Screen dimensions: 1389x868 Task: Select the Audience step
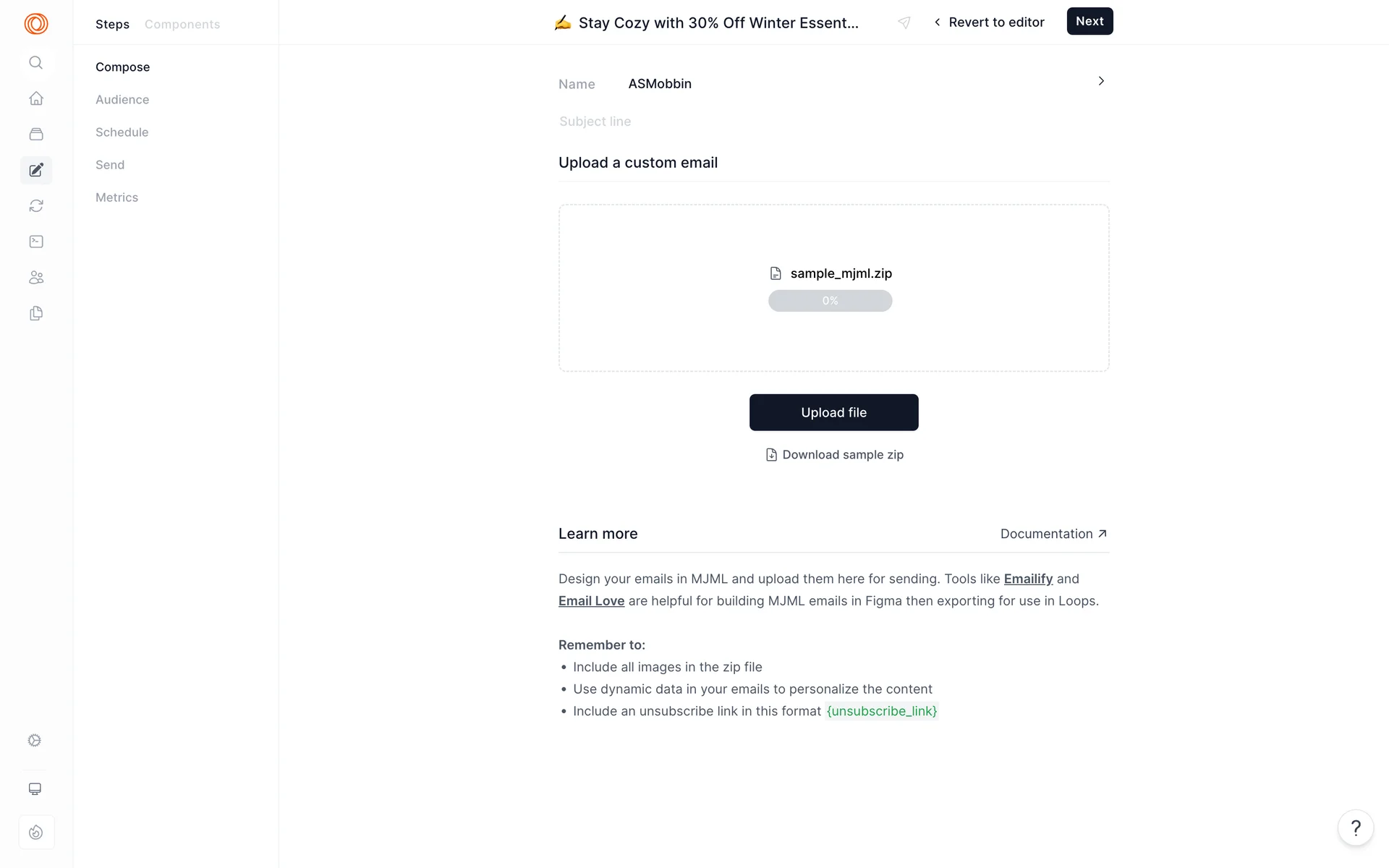[122, 100]
